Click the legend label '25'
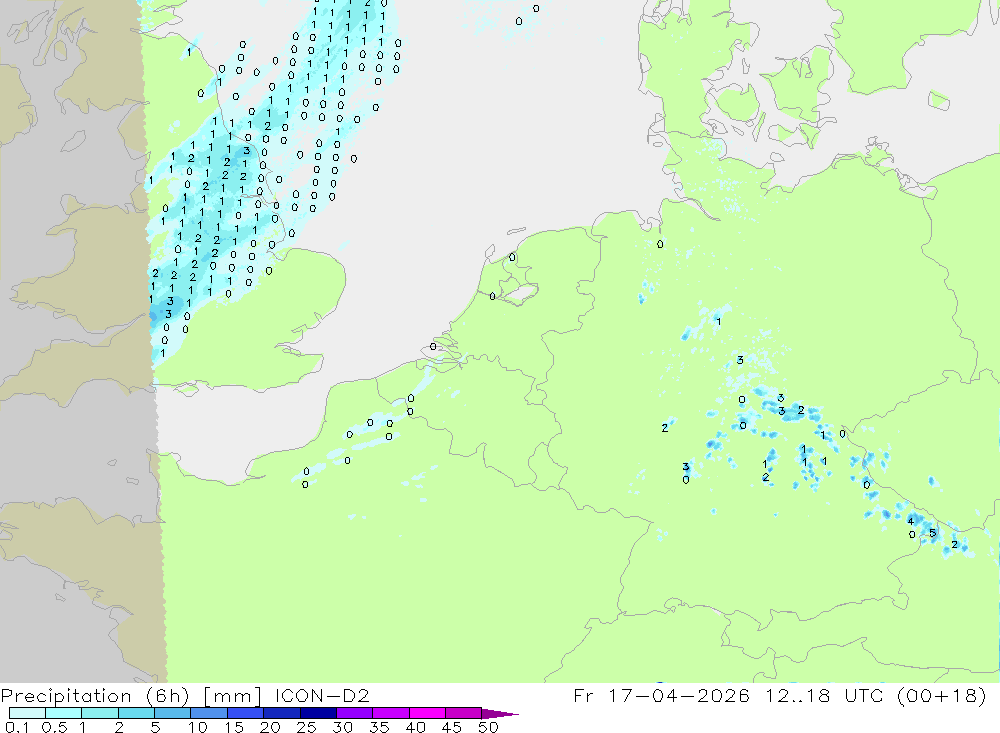This screenshot has width=1000, height=733. [306, 727]
